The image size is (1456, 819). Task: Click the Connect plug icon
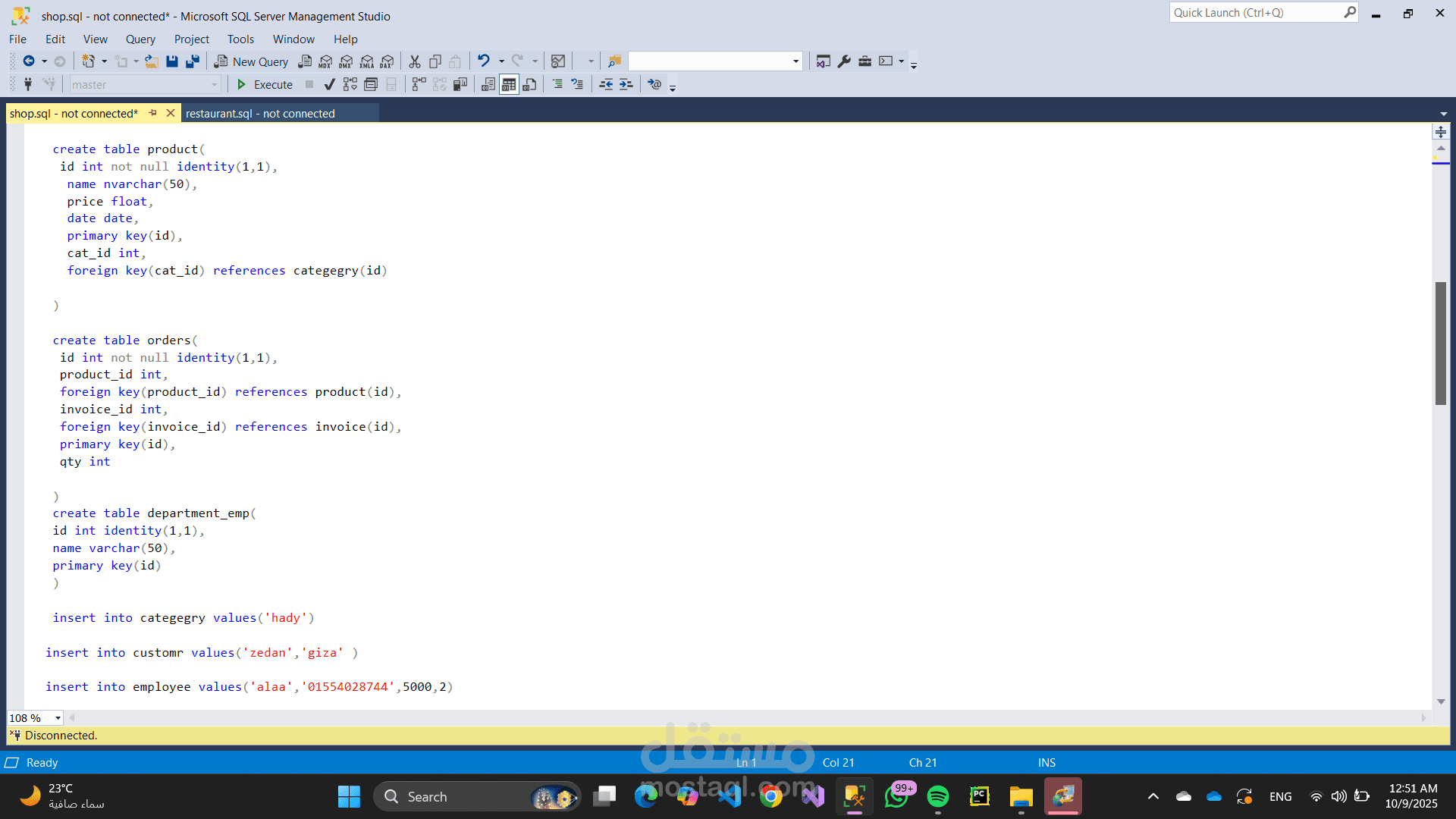coord(28,84)
